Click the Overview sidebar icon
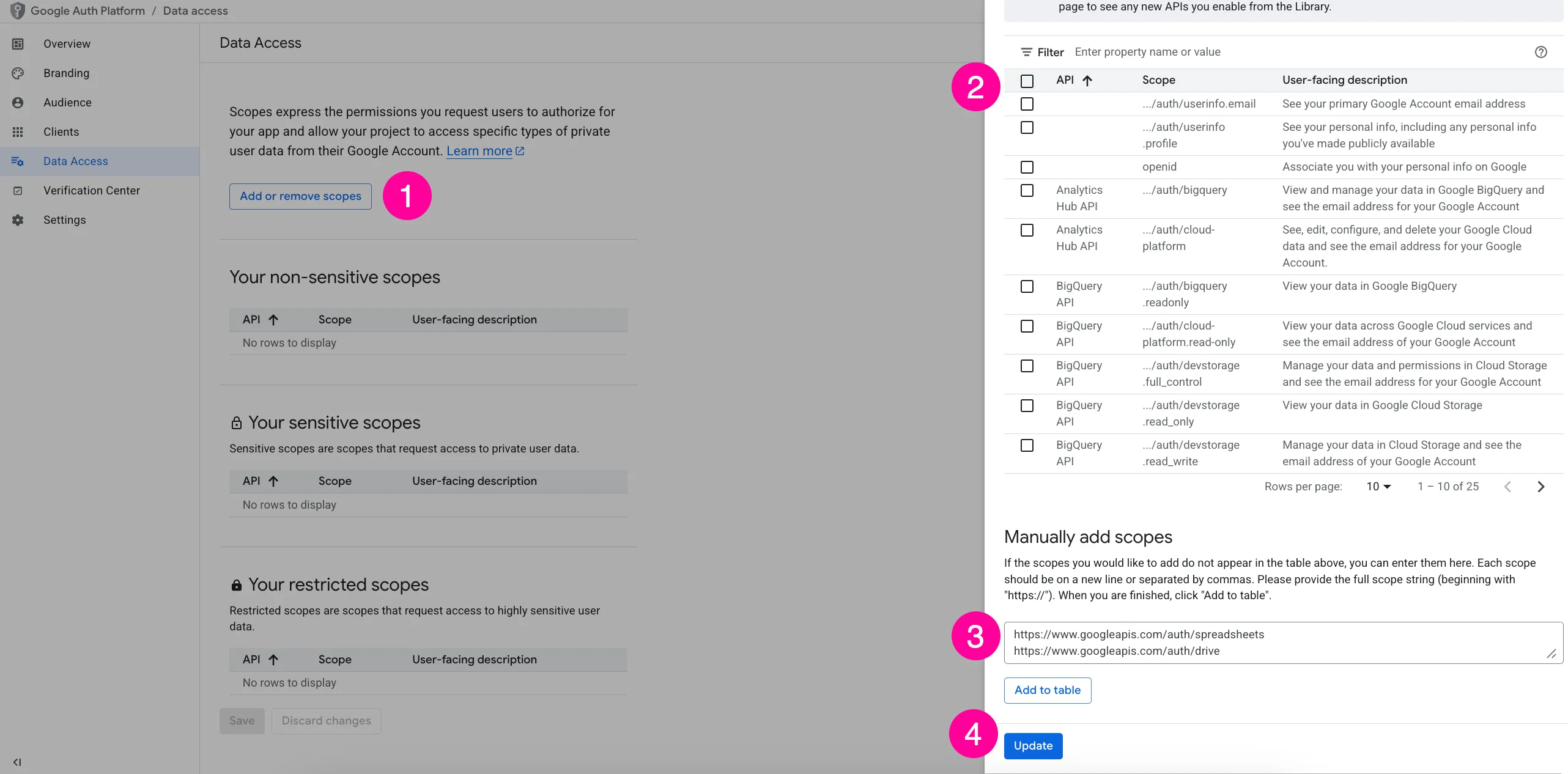 18,44
